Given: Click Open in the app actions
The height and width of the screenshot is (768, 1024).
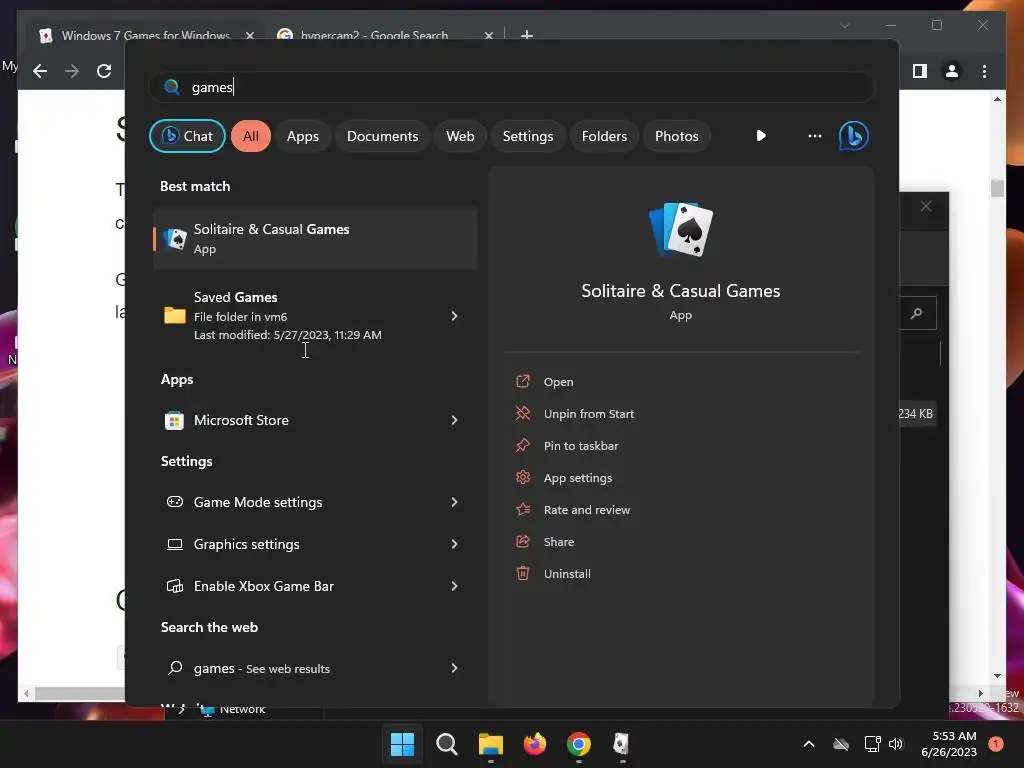Looking at the screenshot, I should pos(558,382).
